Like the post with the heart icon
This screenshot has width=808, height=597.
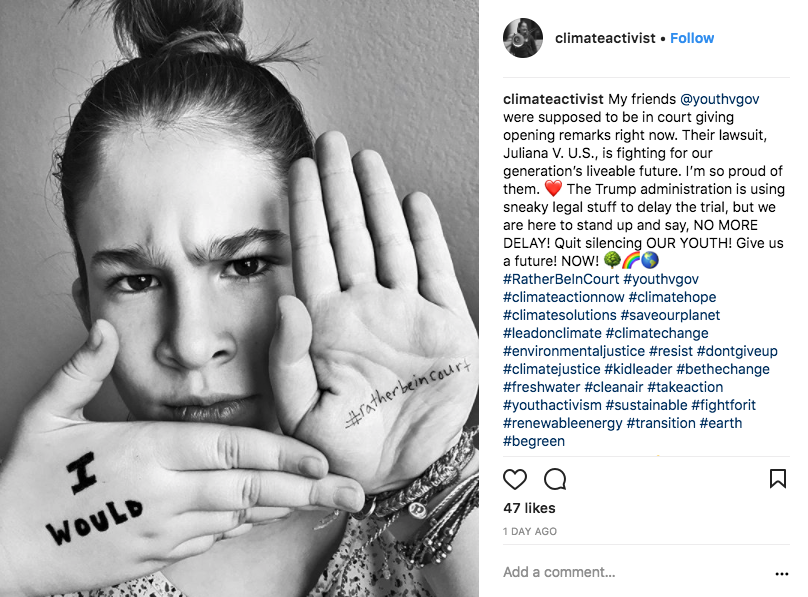(x=514, y=480)
